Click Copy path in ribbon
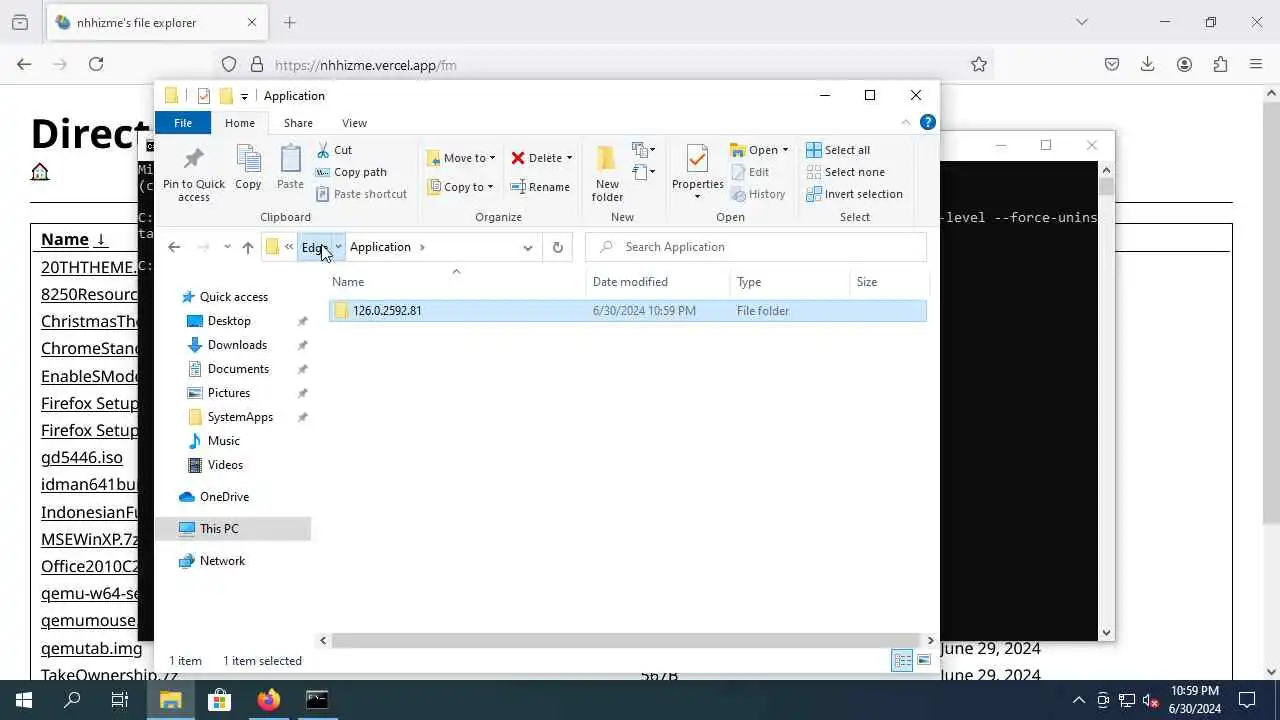 (351, 172)
